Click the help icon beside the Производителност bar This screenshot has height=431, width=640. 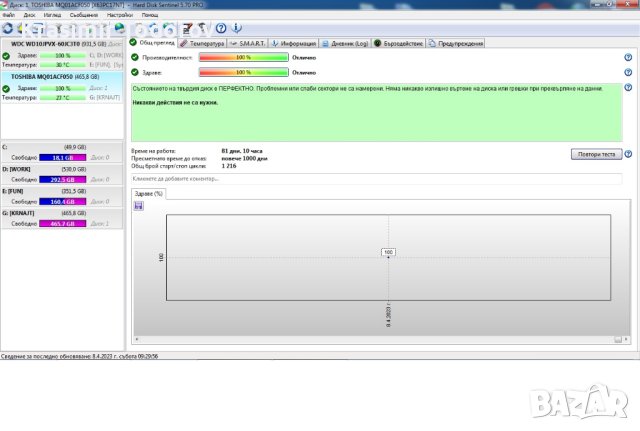pyautogui.click(x=628, y=58)
